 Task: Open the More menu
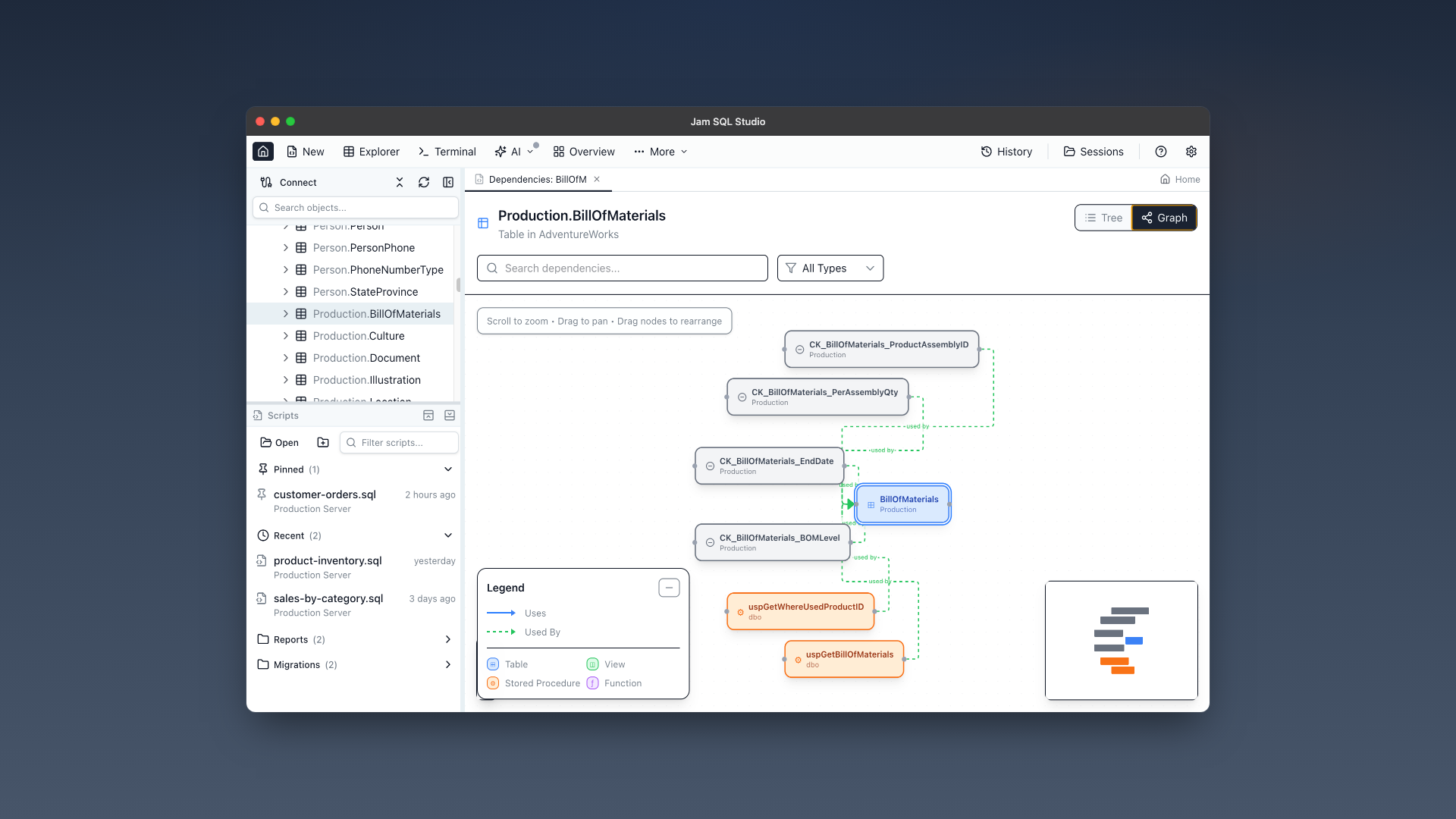pyautogui.click(x=659, y=152)
